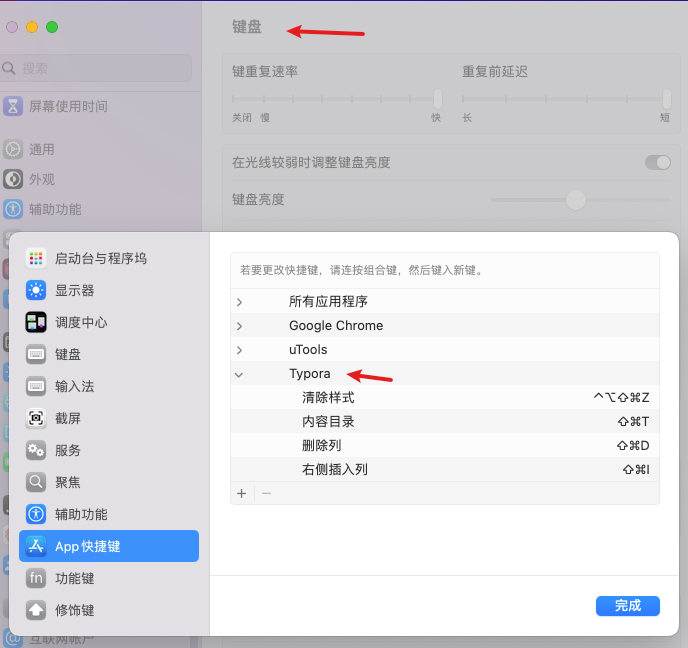Expand the uTools shortcuts group
This screenshot has width=688, height=648.
click(x=239, y=350)
